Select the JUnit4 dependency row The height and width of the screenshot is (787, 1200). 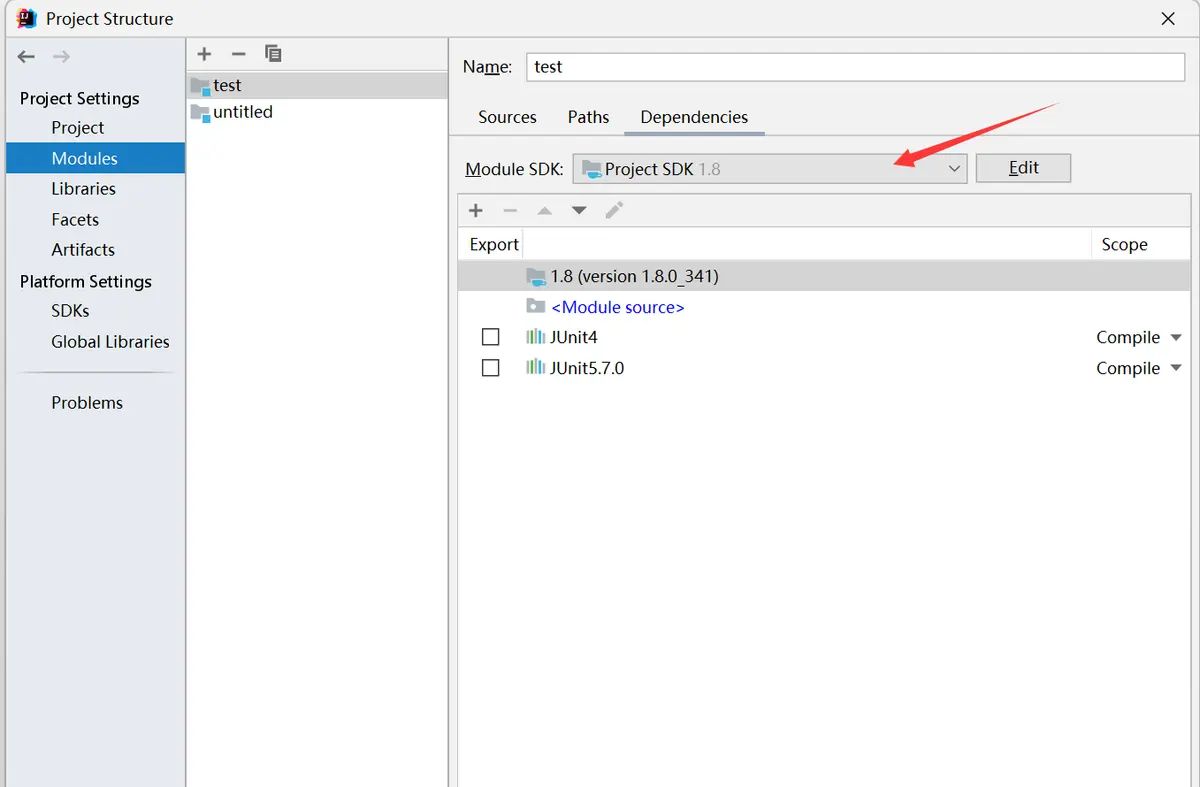point(824,337)
